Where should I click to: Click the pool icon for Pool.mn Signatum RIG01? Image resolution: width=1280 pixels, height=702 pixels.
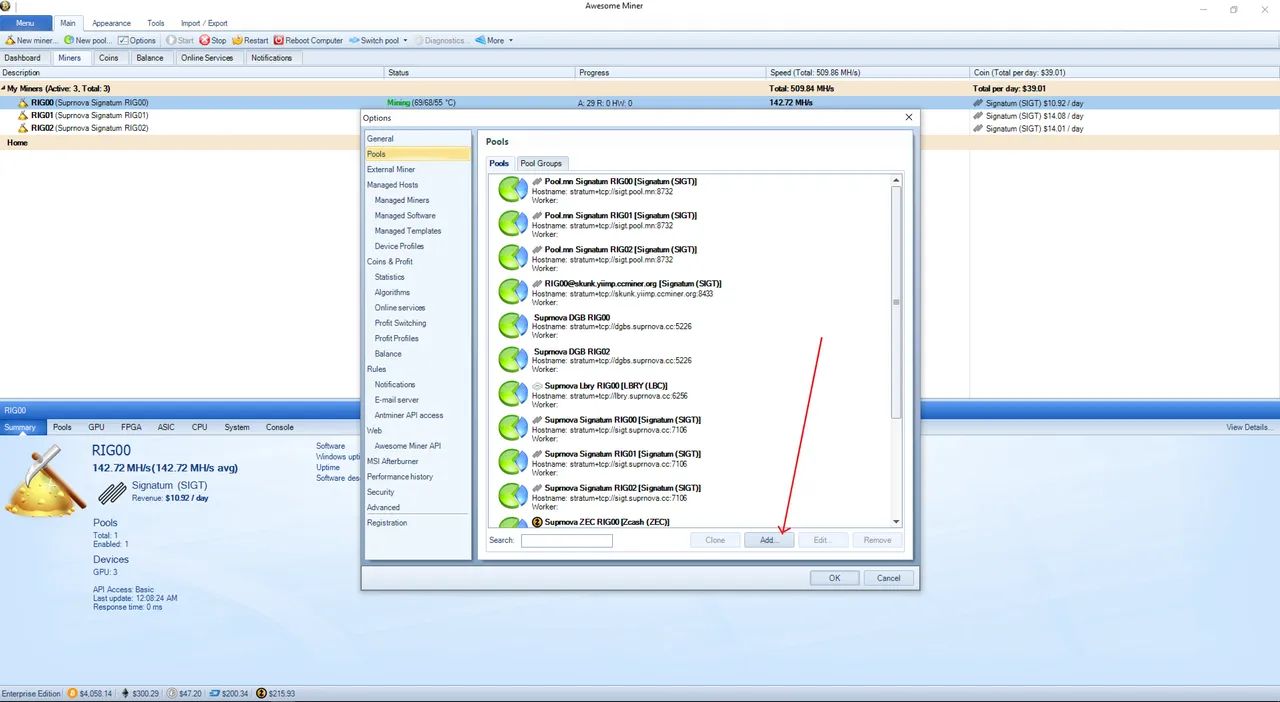pos(513,224)
